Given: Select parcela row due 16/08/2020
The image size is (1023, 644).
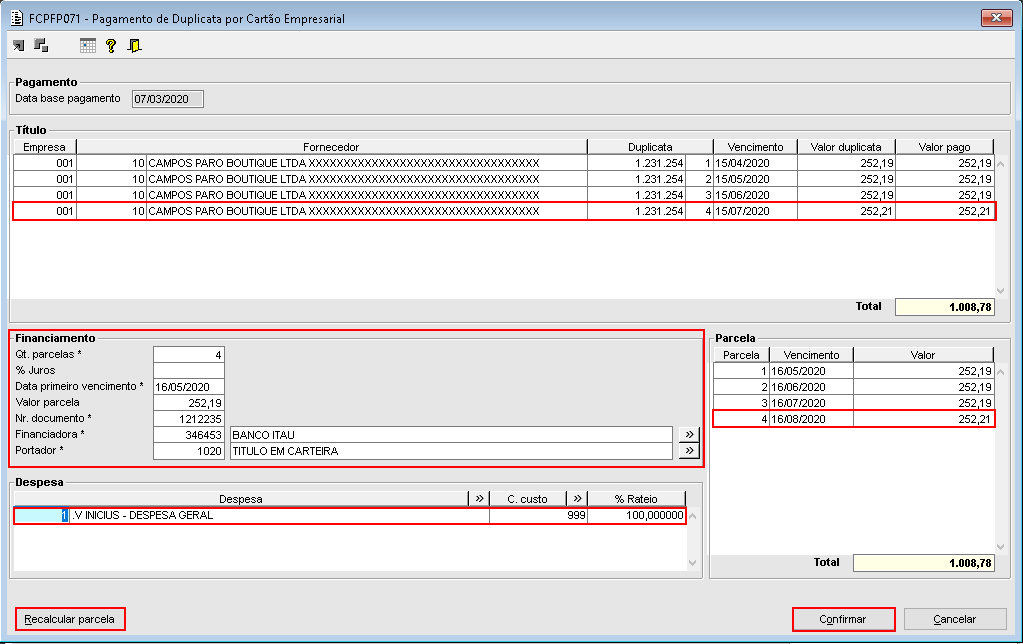Looking at the screenshot, I should [853, 419].
